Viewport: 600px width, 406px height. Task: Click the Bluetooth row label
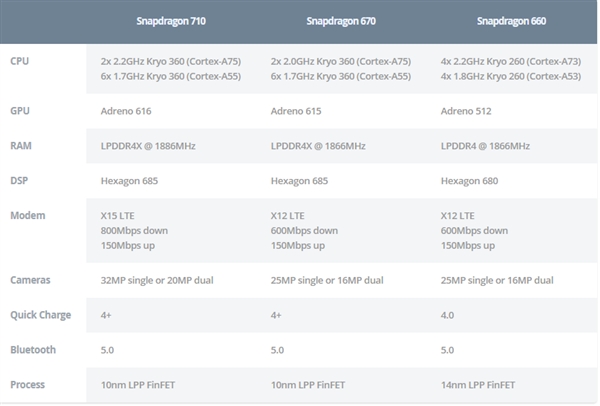coord(33,349)
